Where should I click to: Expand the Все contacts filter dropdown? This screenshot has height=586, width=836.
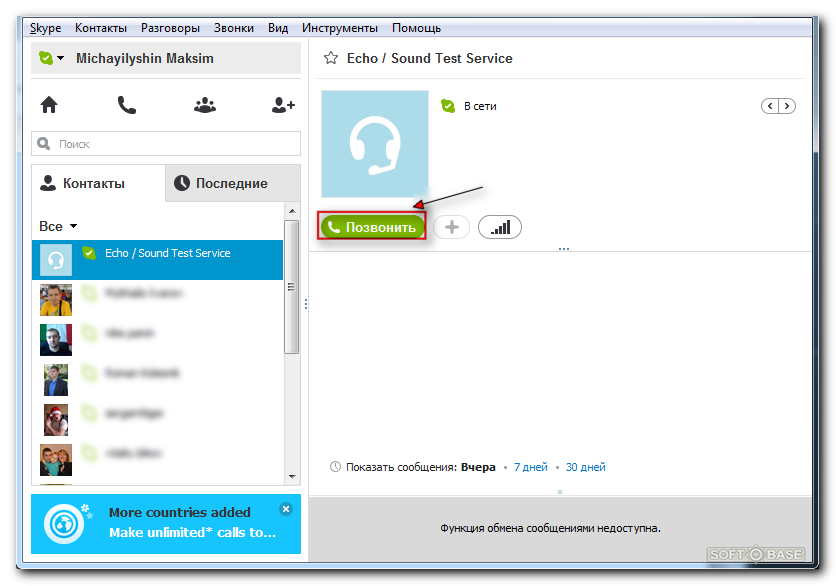click(x=58, y=226)
